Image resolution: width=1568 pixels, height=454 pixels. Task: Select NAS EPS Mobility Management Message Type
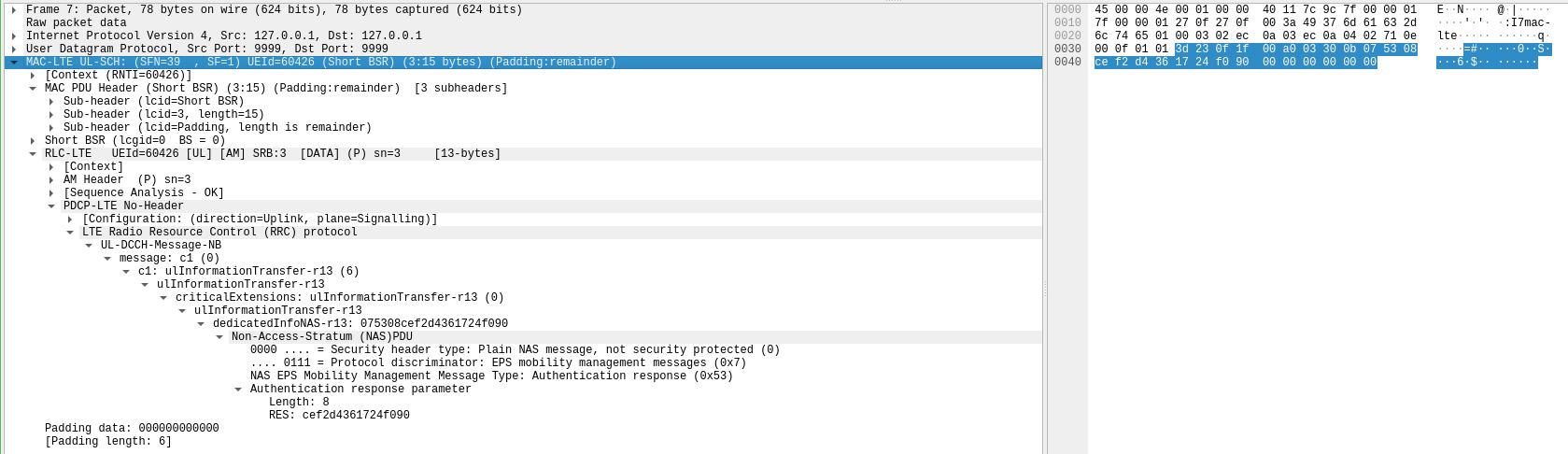point(491,376)
